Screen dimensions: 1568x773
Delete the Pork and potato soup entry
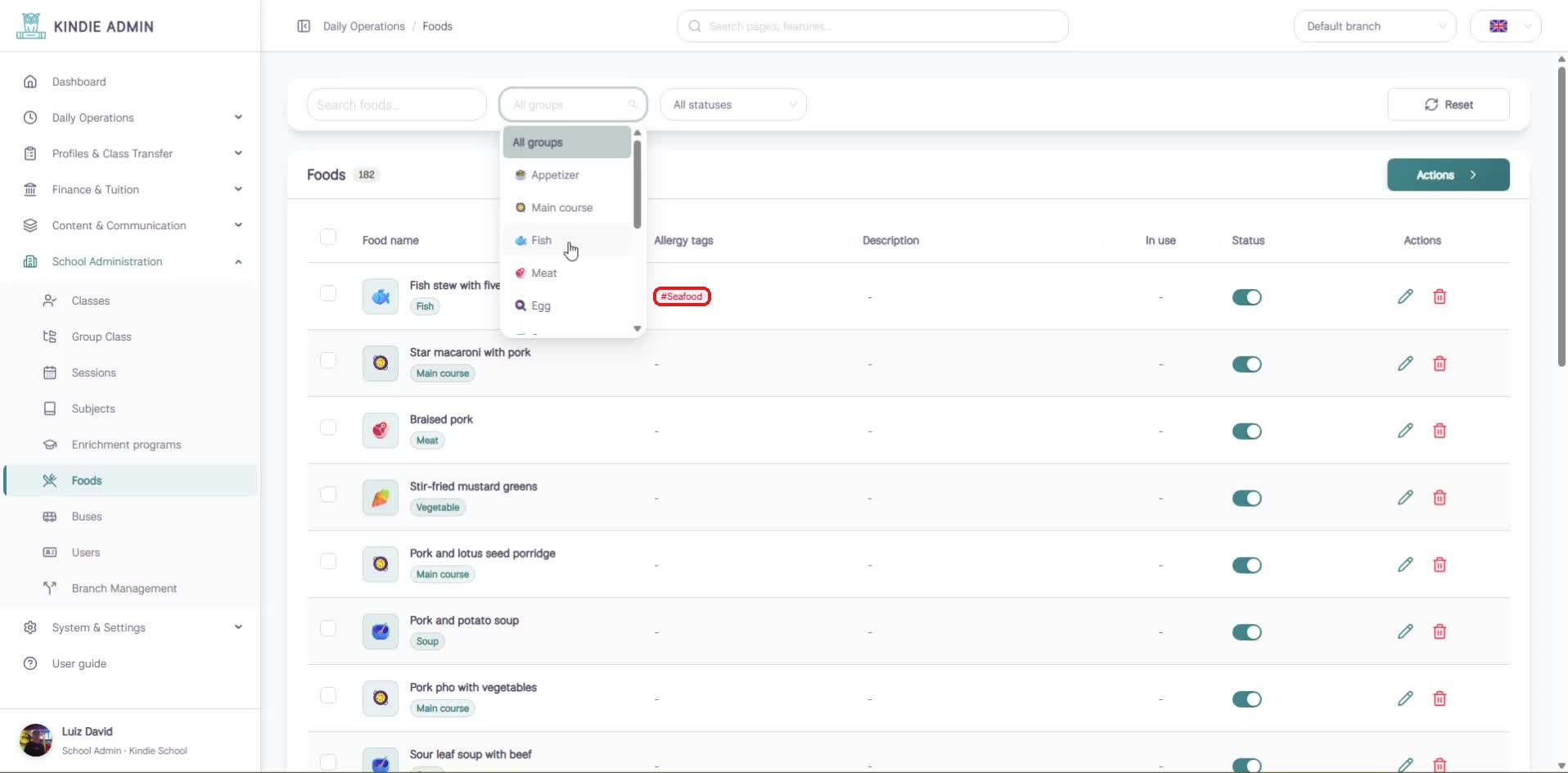click(x=1440, y=631)
